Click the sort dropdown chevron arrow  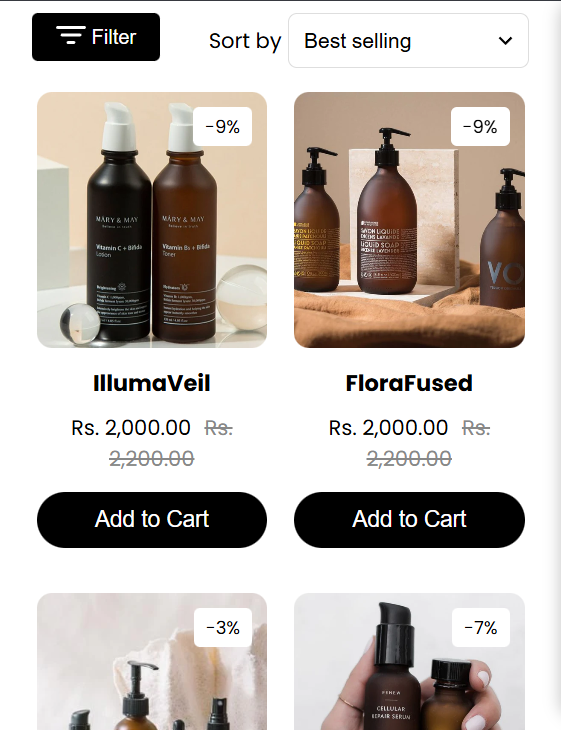(505, 41)
